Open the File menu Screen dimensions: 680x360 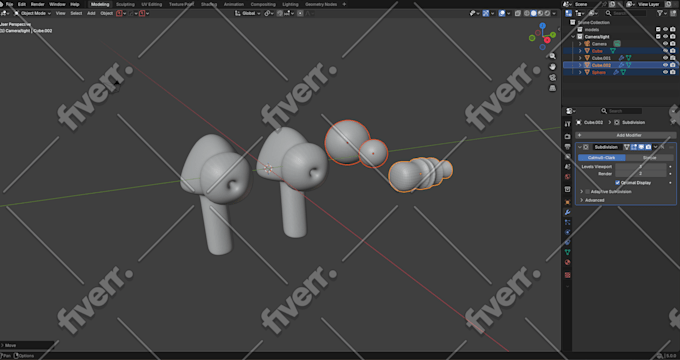click(x=9, y=4)
